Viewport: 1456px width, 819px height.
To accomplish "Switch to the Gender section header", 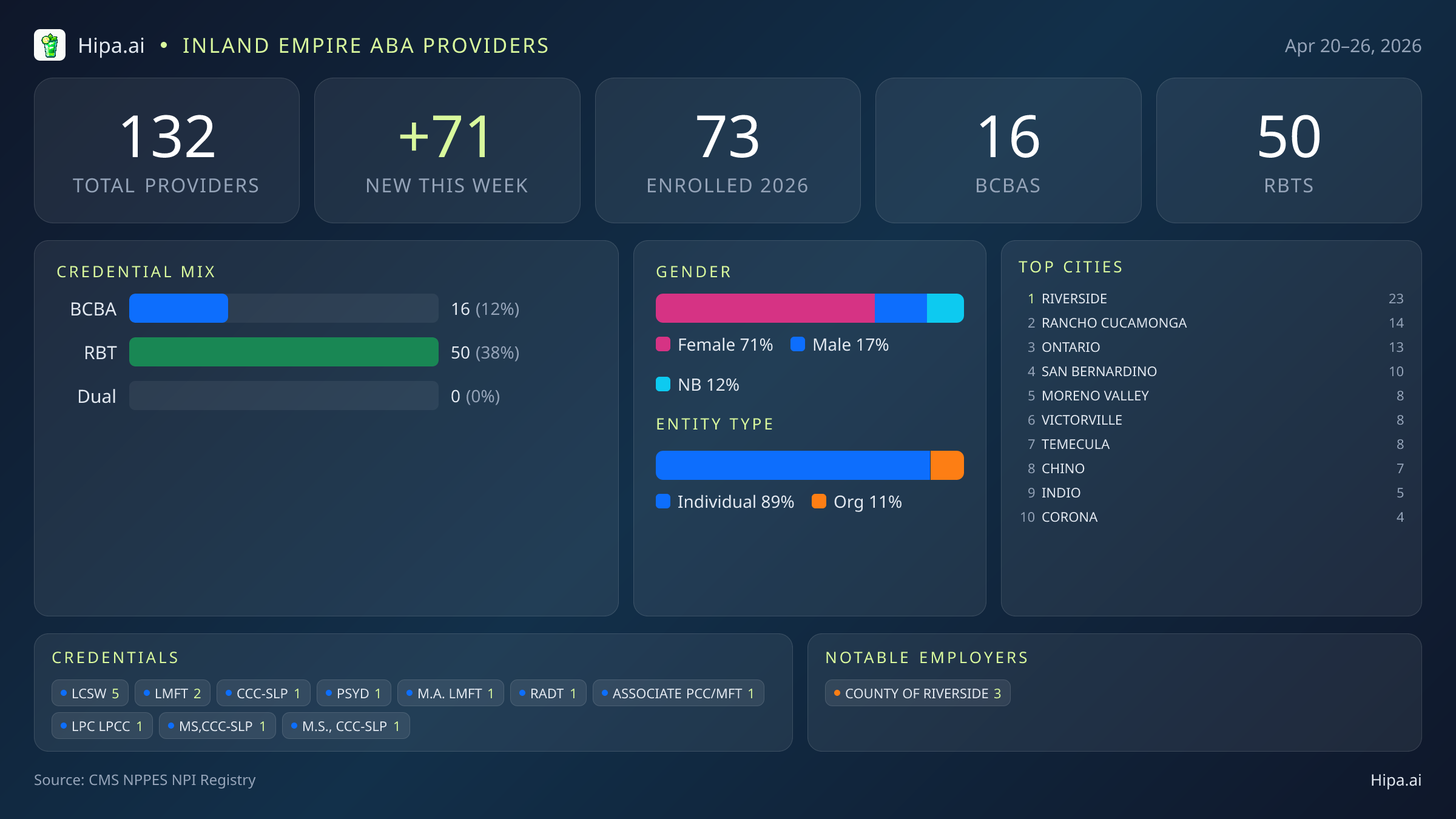I will 693,272.
